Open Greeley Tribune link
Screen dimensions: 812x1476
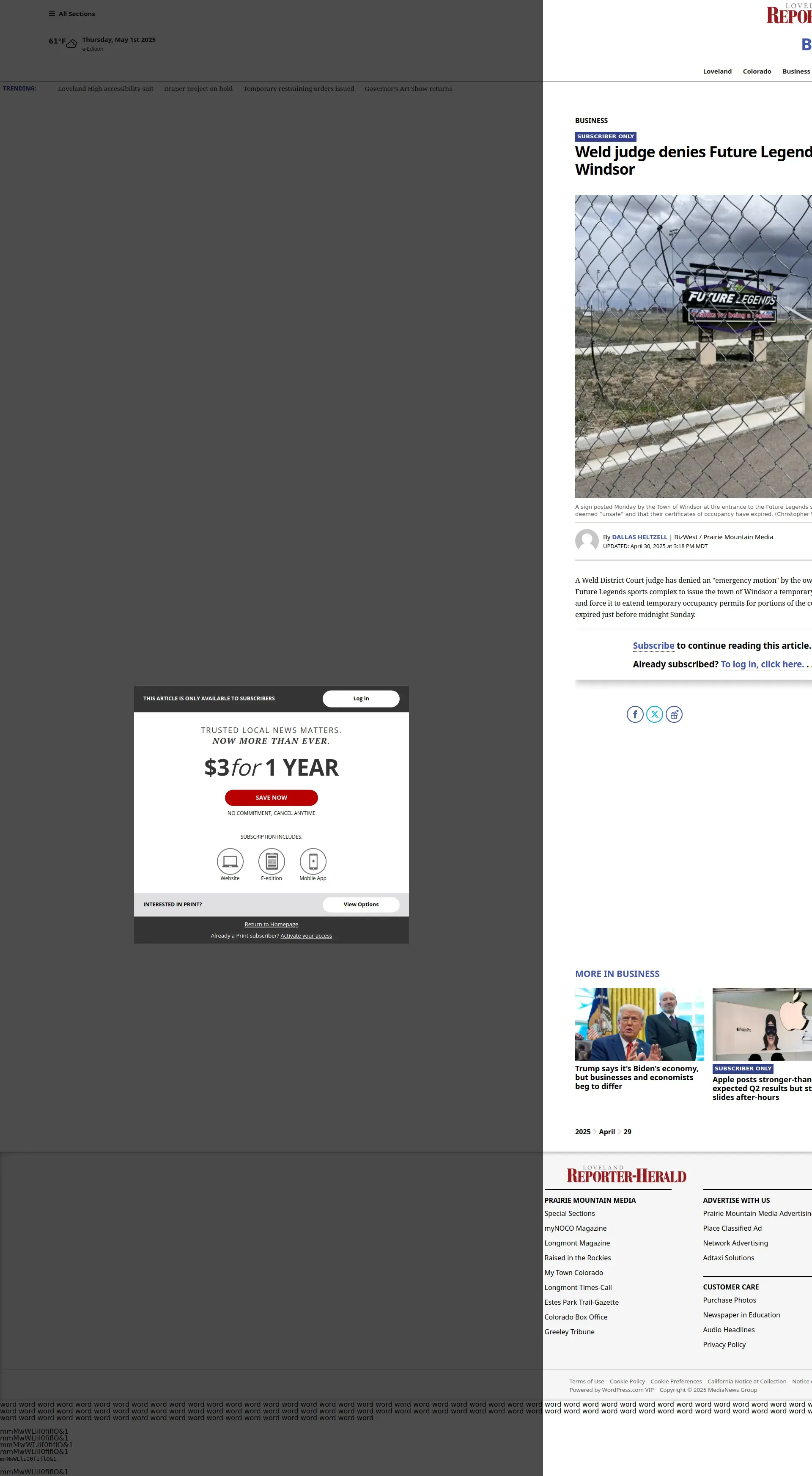570,1332
